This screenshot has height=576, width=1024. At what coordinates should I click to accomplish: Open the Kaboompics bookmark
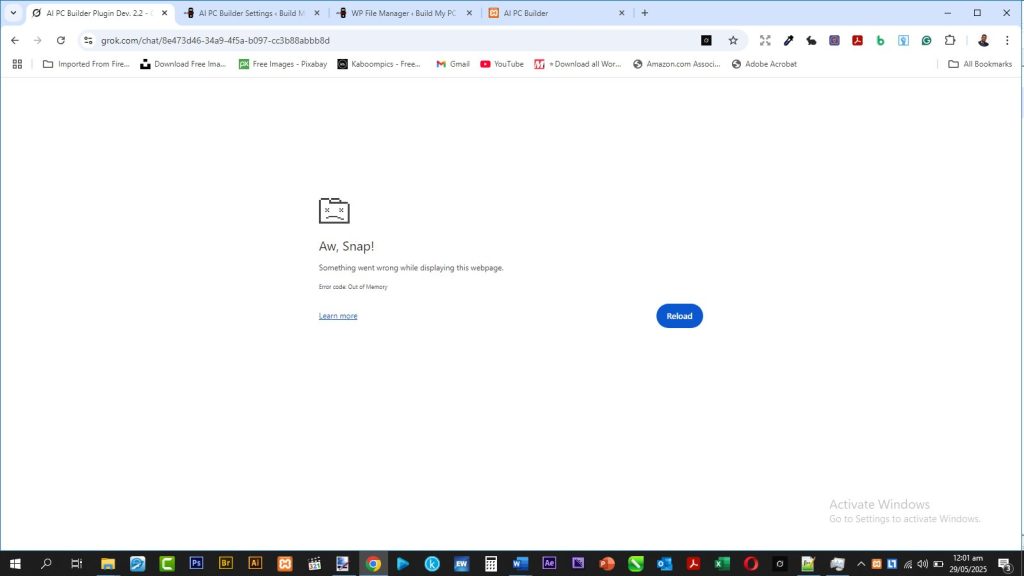379,64
